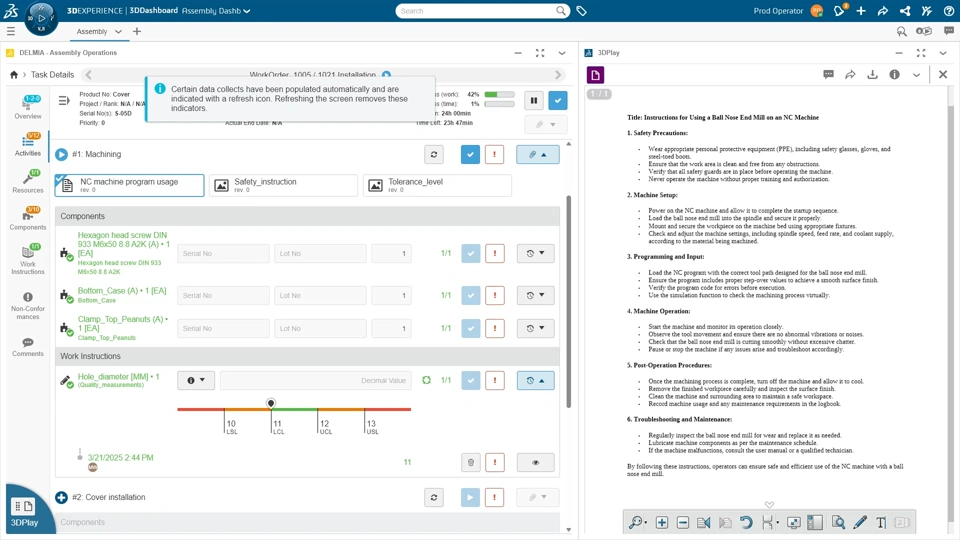Click the 3DPlay pencil markup tool
The width and height of the screenshot is (960, 540).
point(860,522)
